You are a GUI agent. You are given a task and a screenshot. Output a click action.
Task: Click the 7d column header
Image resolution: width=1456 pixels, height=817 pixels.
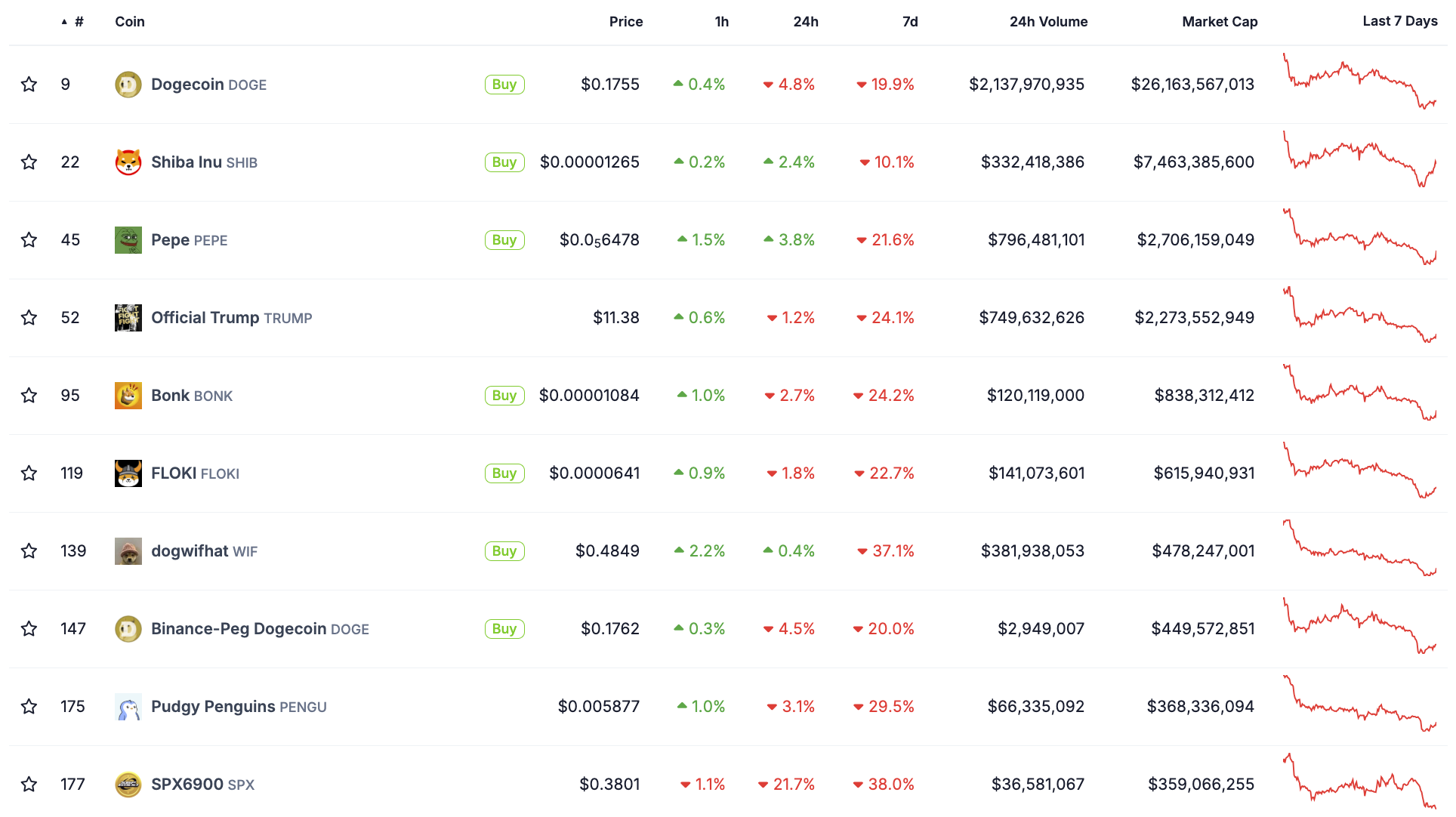[910, 22]
